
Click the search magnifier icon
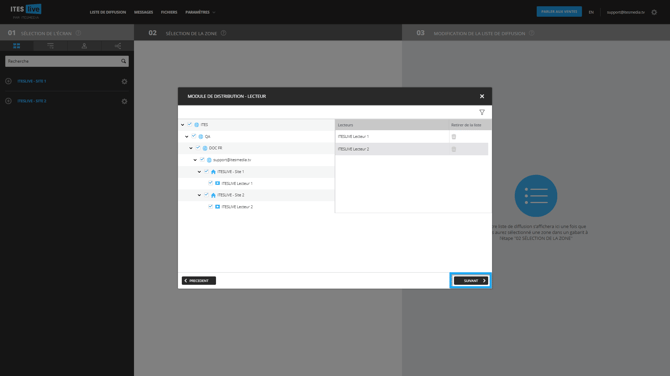pos(123,61)
